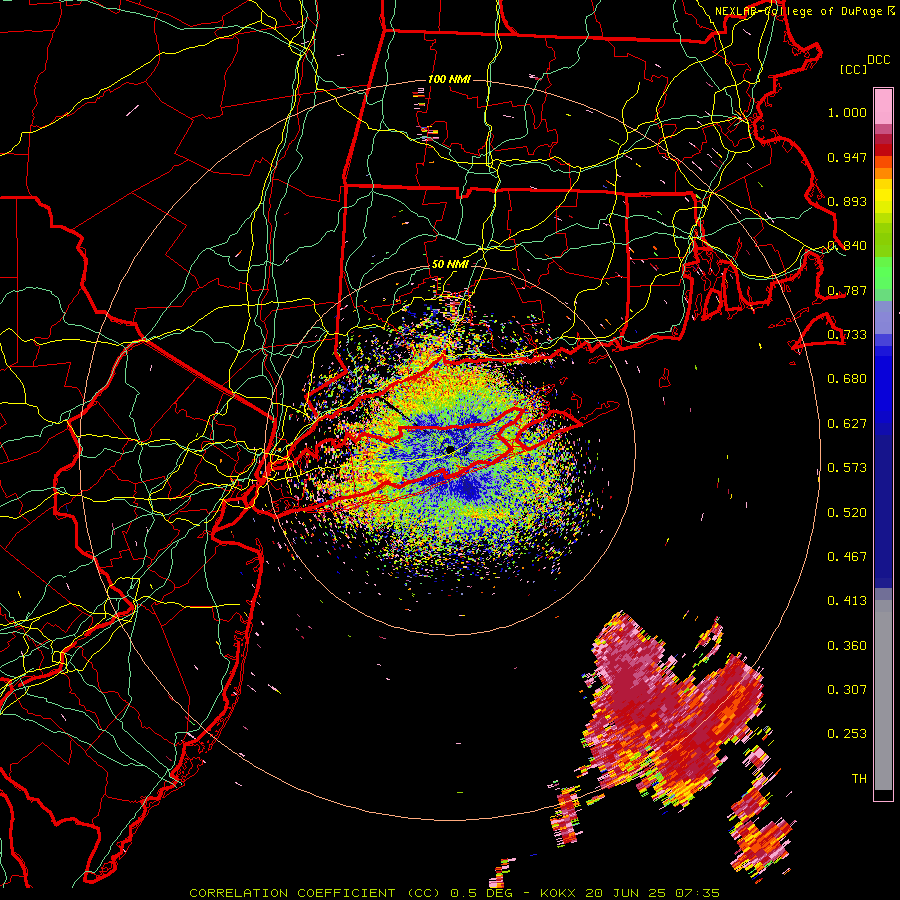Viewport: 900px width, 900px height.
Task: Pick the black box at the color bar bottom
Action: click(x=883, y=795)
